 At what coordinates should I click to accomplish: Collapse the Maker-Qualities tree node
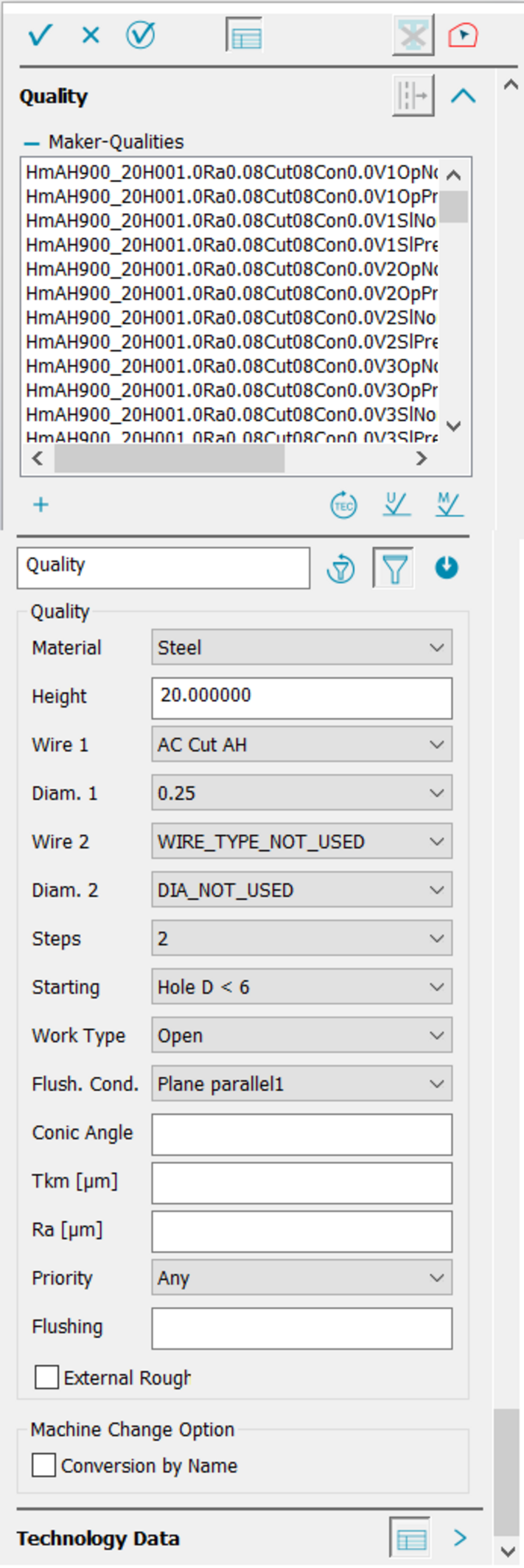pyautogui.click(x=32, y=142)
